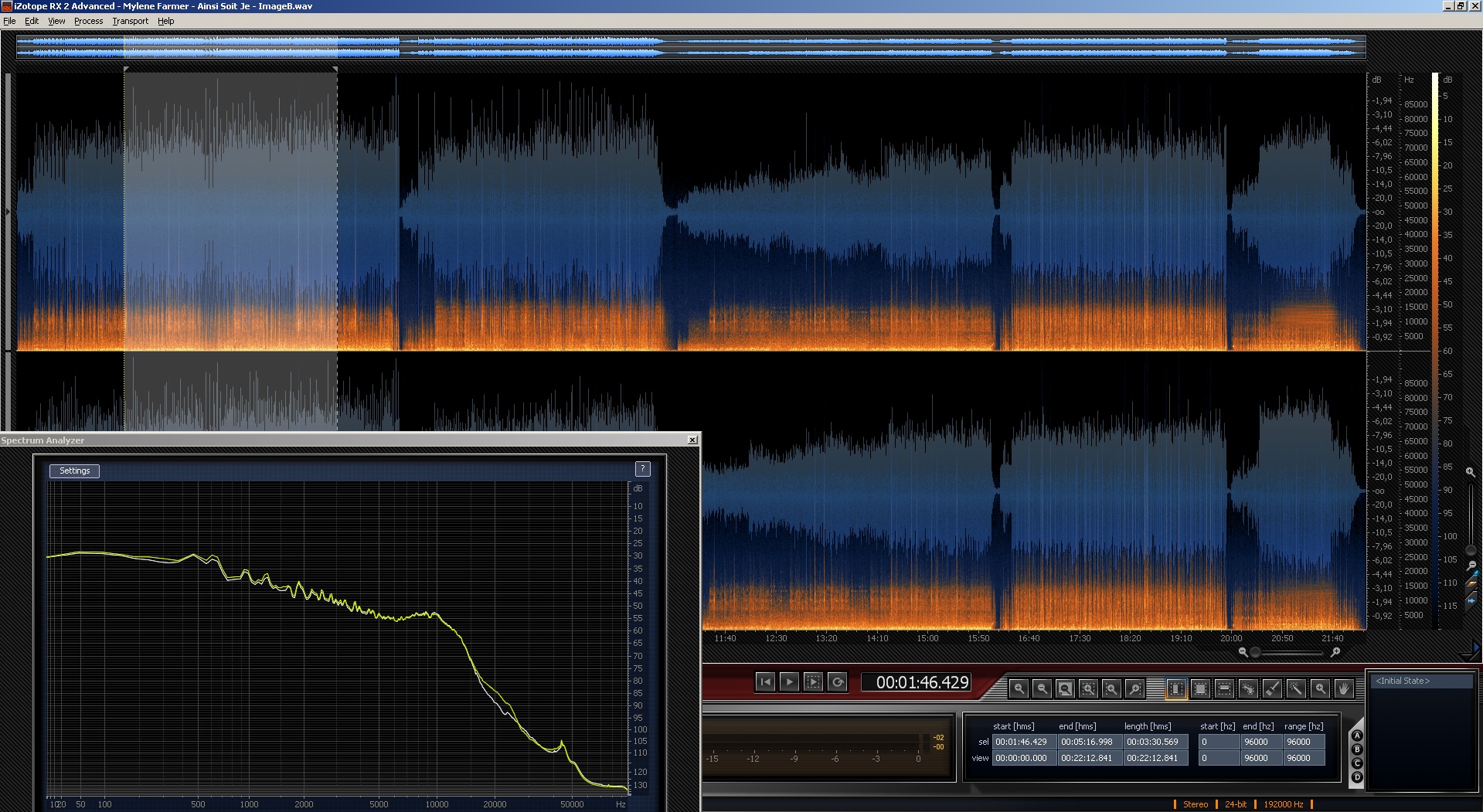Start playback with the Play button
Viewport: 1483px width, 812px height.
[x=789, y=681]
